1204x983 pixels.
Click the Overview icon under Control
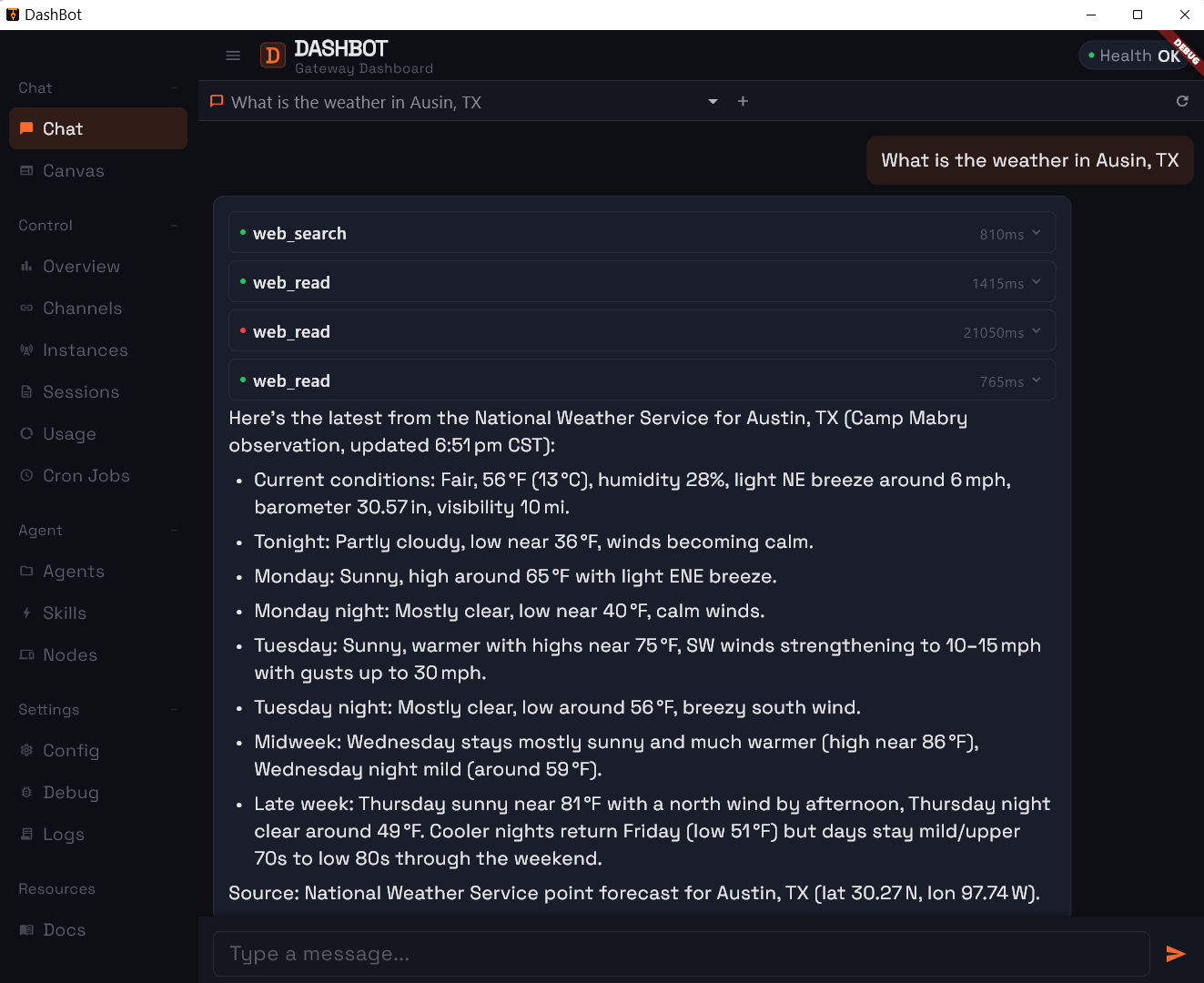27,266
